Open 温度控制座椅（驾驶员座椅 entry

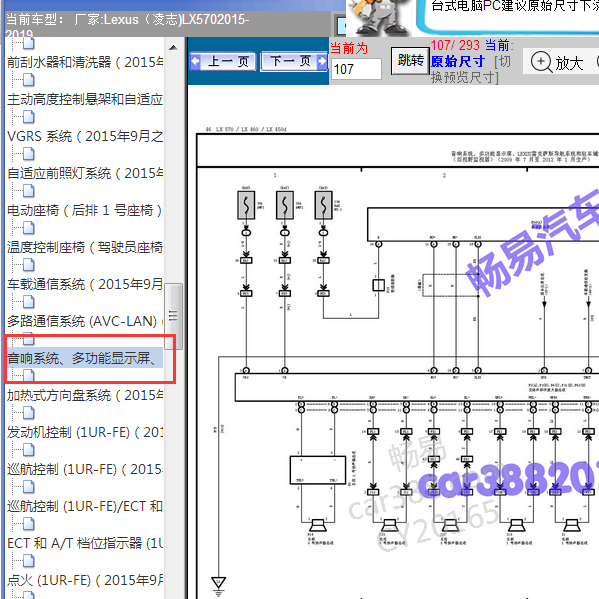[85, 248]
